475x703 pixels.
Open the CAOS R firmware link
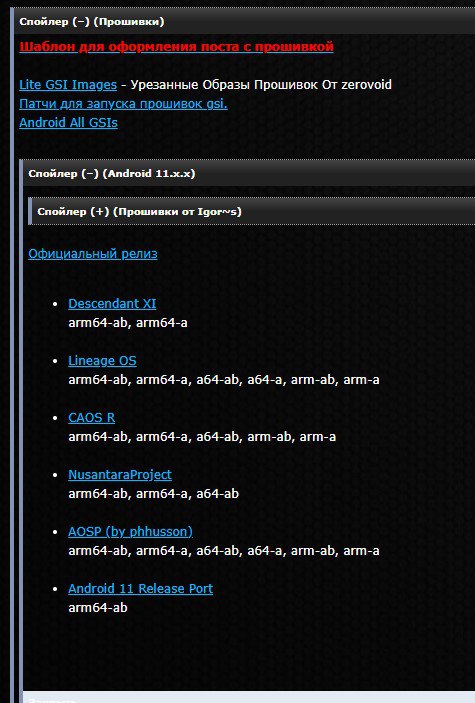[92, 418]
